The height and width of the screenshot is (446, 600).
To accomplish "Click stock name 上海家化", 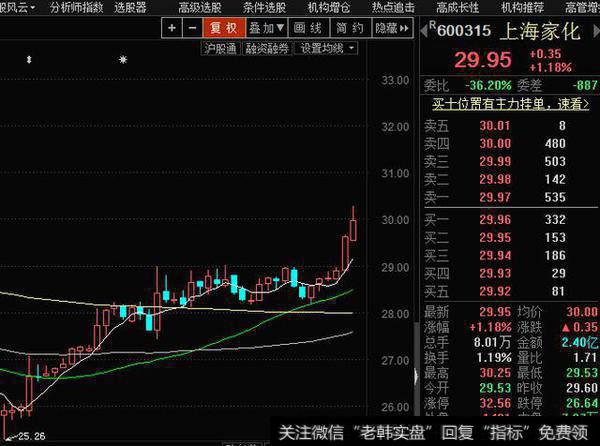I will 540,31.
